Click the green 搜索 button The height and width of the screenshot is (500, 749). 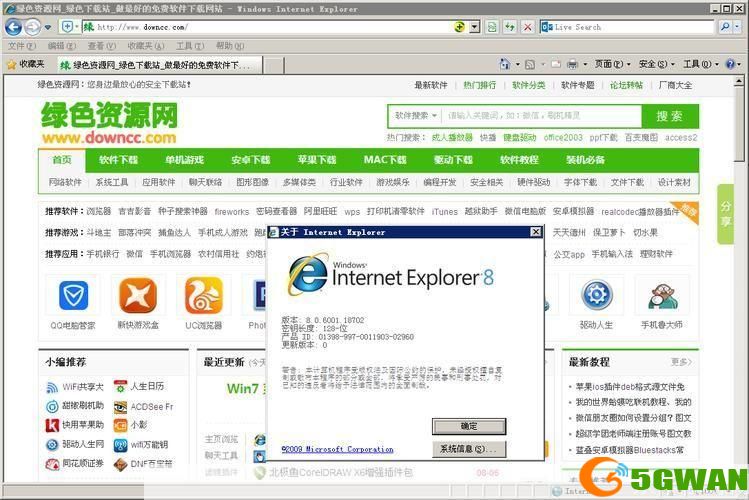point(670,116)
